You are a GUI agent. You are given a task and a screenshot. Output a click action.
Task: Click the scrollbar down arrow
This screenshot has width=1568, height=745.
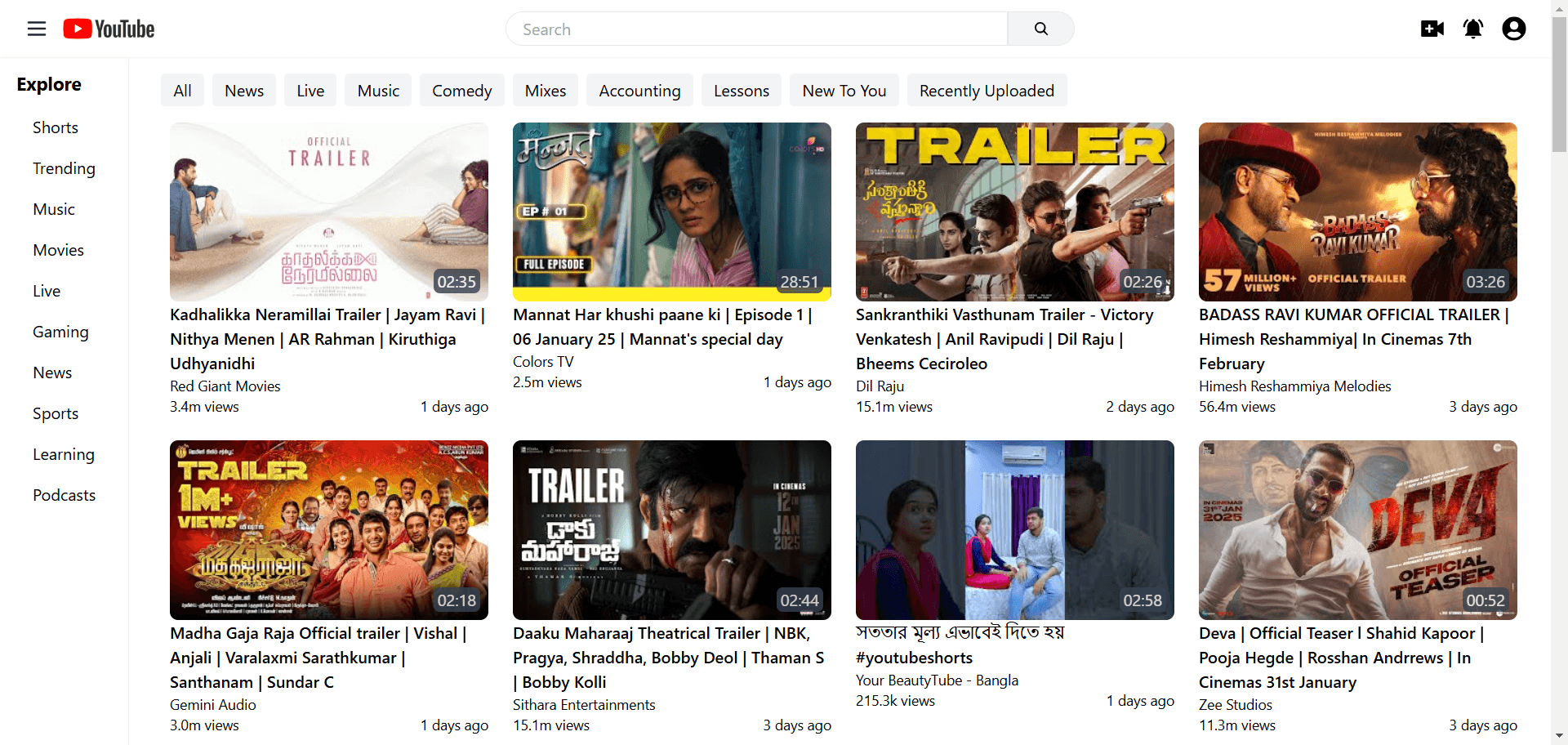(1560, 736)
